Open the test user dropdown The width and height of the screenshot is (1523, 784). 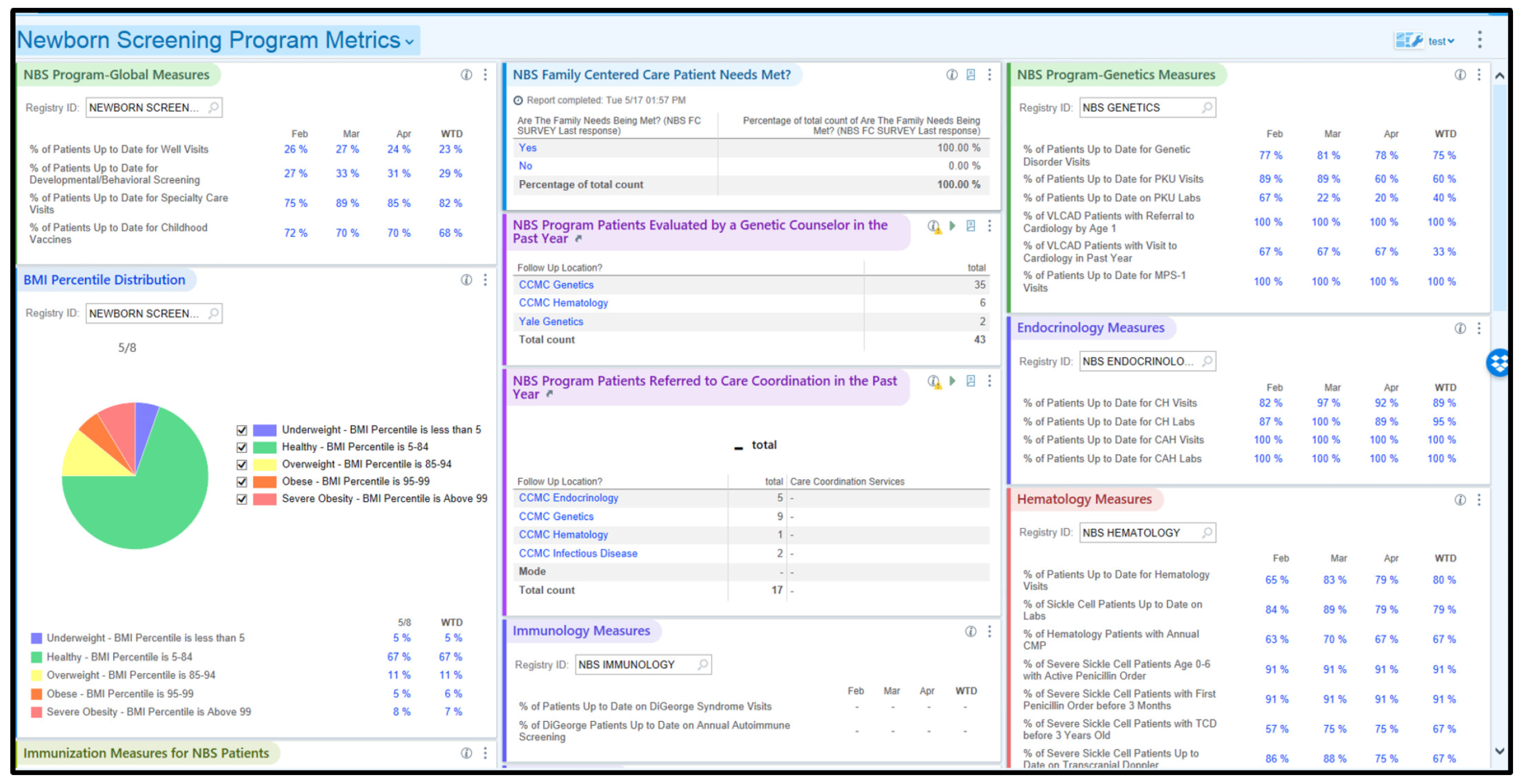click(x=1441, y=41)
